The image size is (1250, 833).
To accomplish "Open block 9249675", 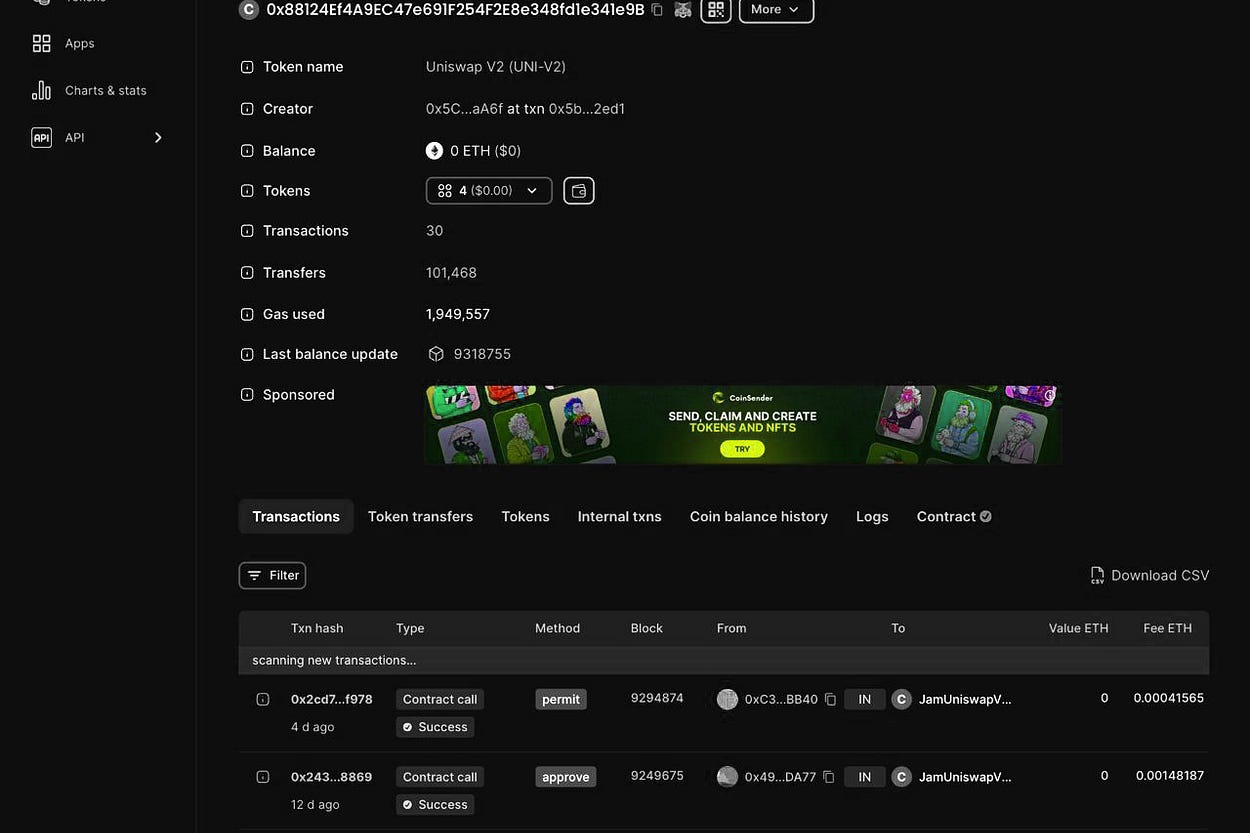I will 657,775.
